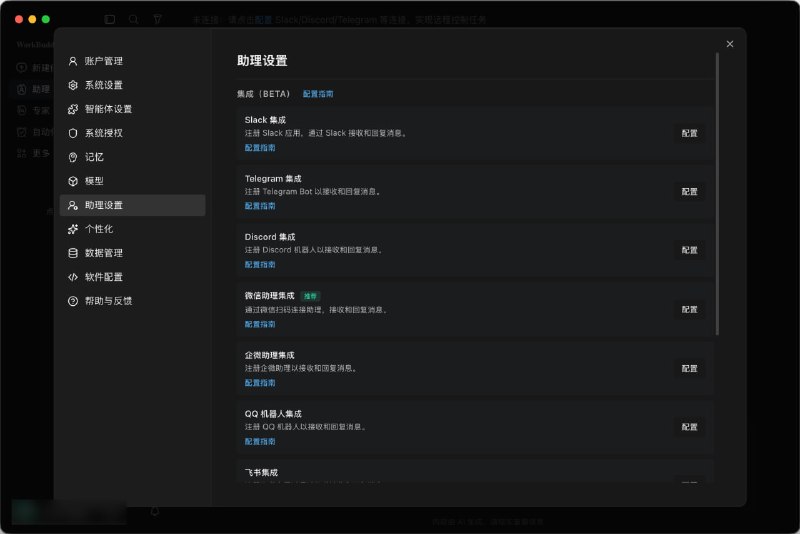Click 配置 button for Discord integration

tap(689, 250)
